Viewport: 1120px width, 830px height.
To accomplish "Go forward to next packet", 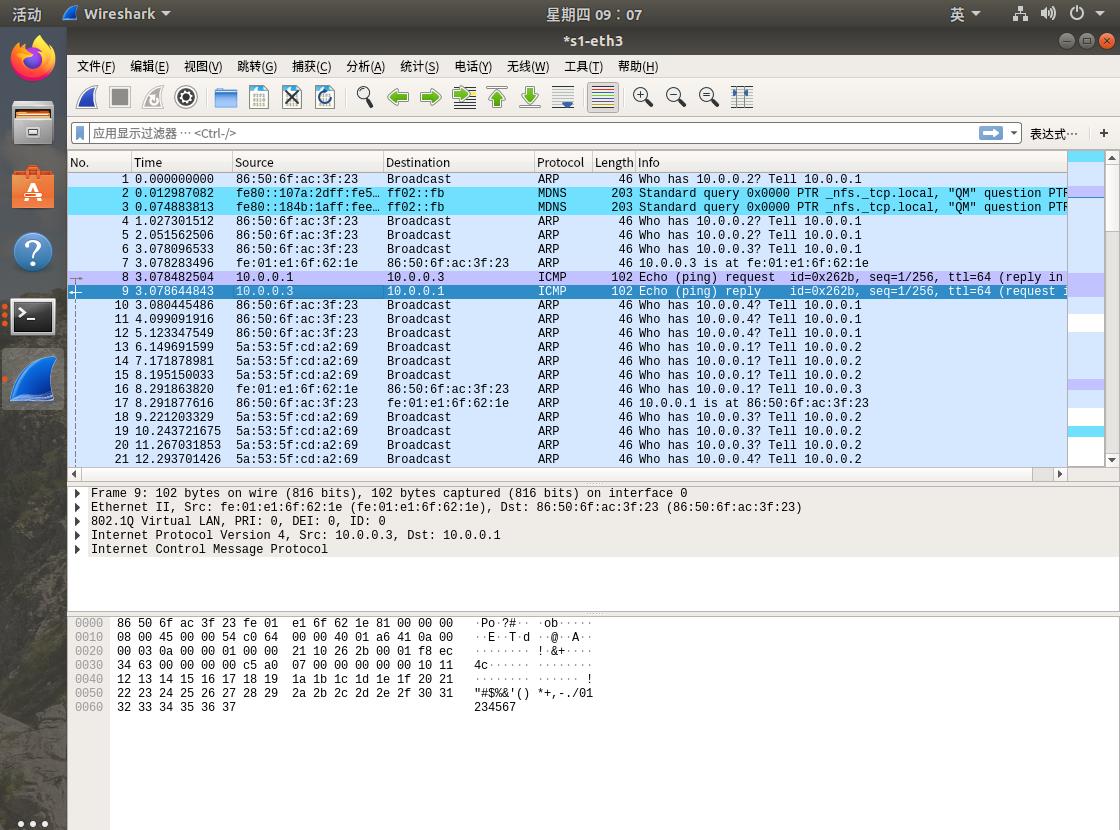I will 431,97.
